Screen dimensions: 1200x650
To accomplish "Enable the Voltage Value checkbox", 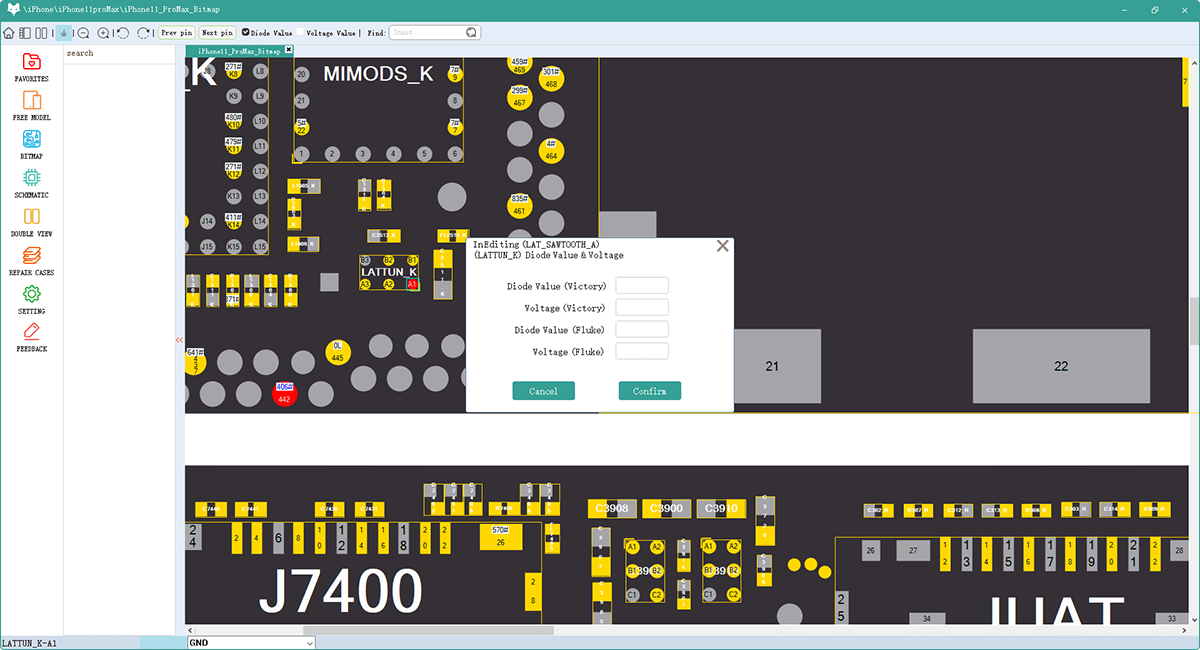I will [x=302, y=32].
